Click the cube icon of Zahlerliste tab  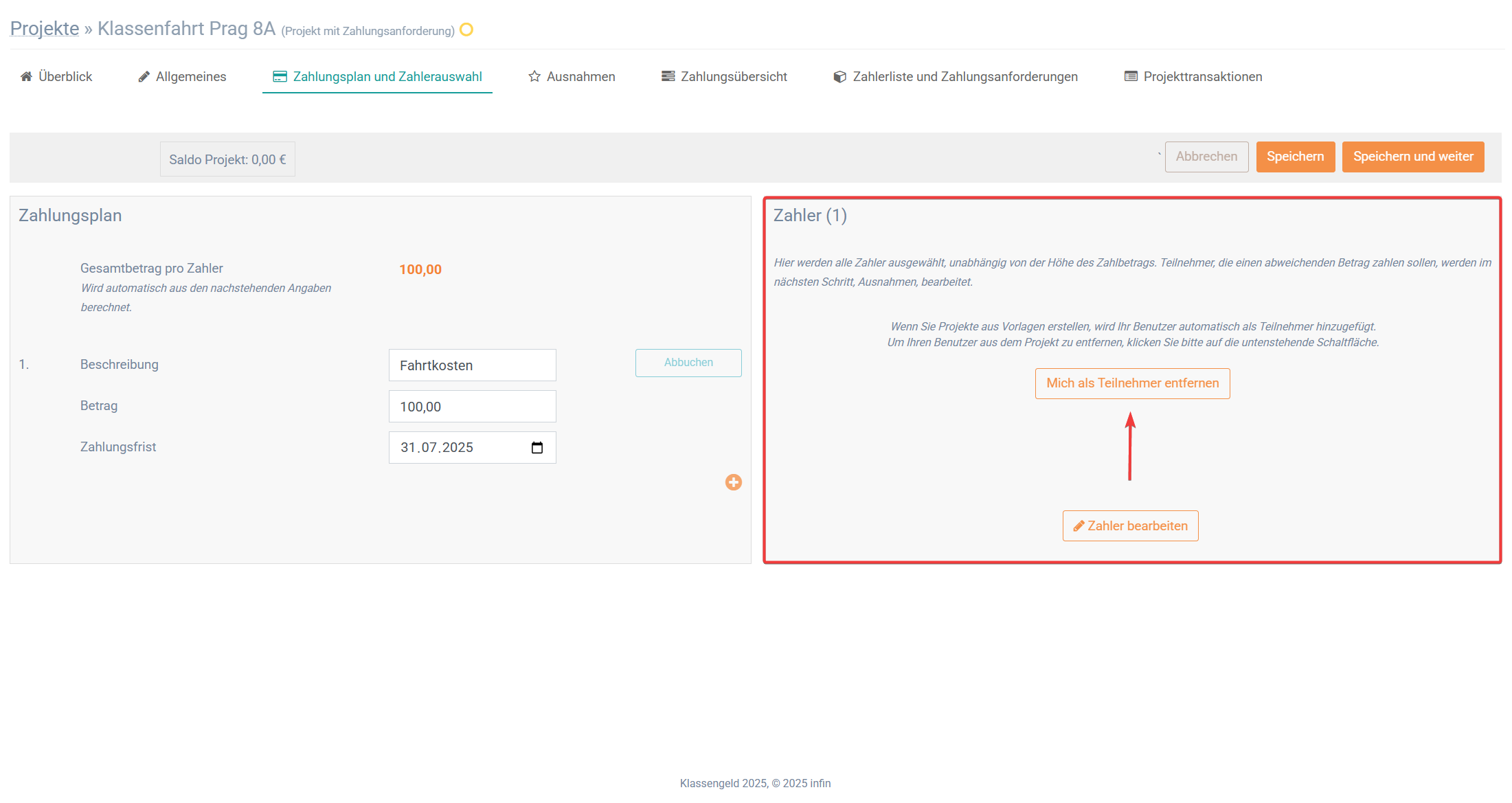pyautogui.click(x=839, y=76)
